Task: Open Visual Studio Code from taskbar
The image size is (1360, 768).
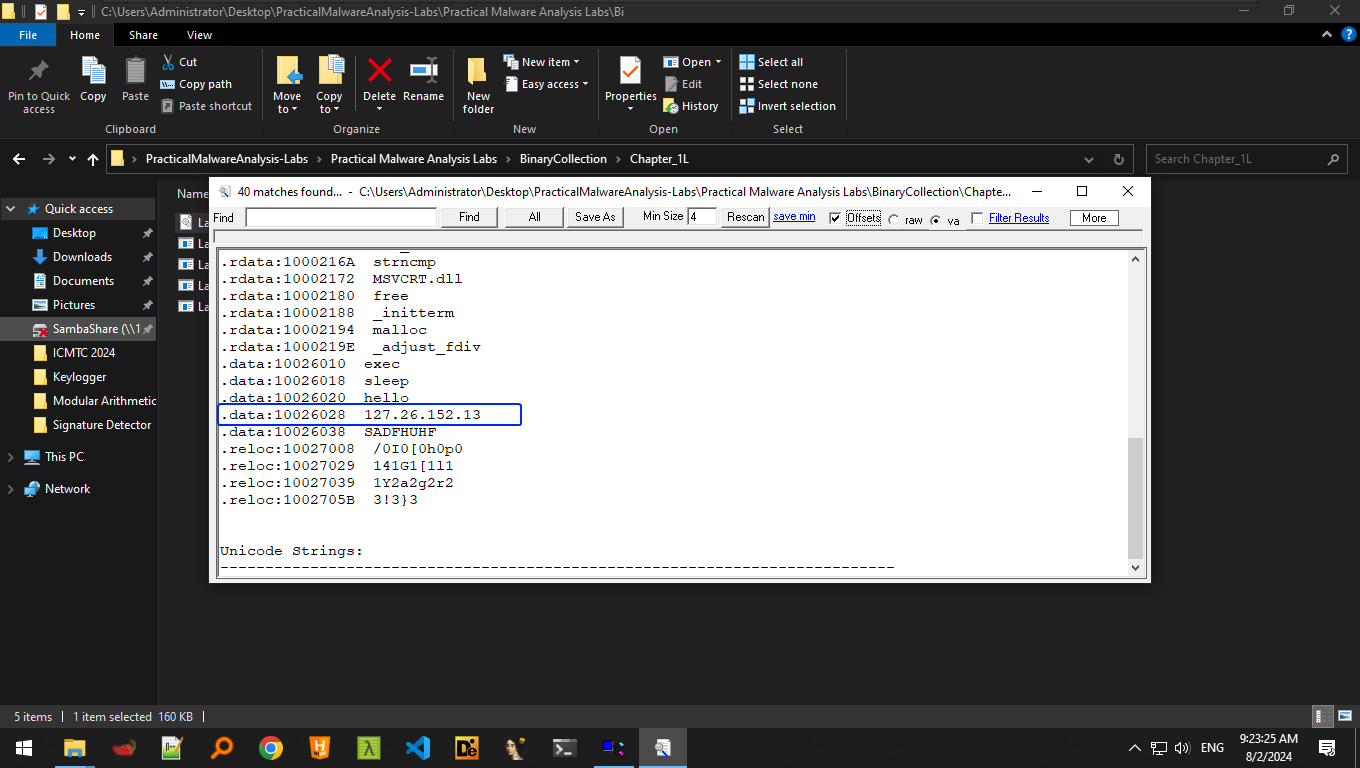Action: (418, 748)
